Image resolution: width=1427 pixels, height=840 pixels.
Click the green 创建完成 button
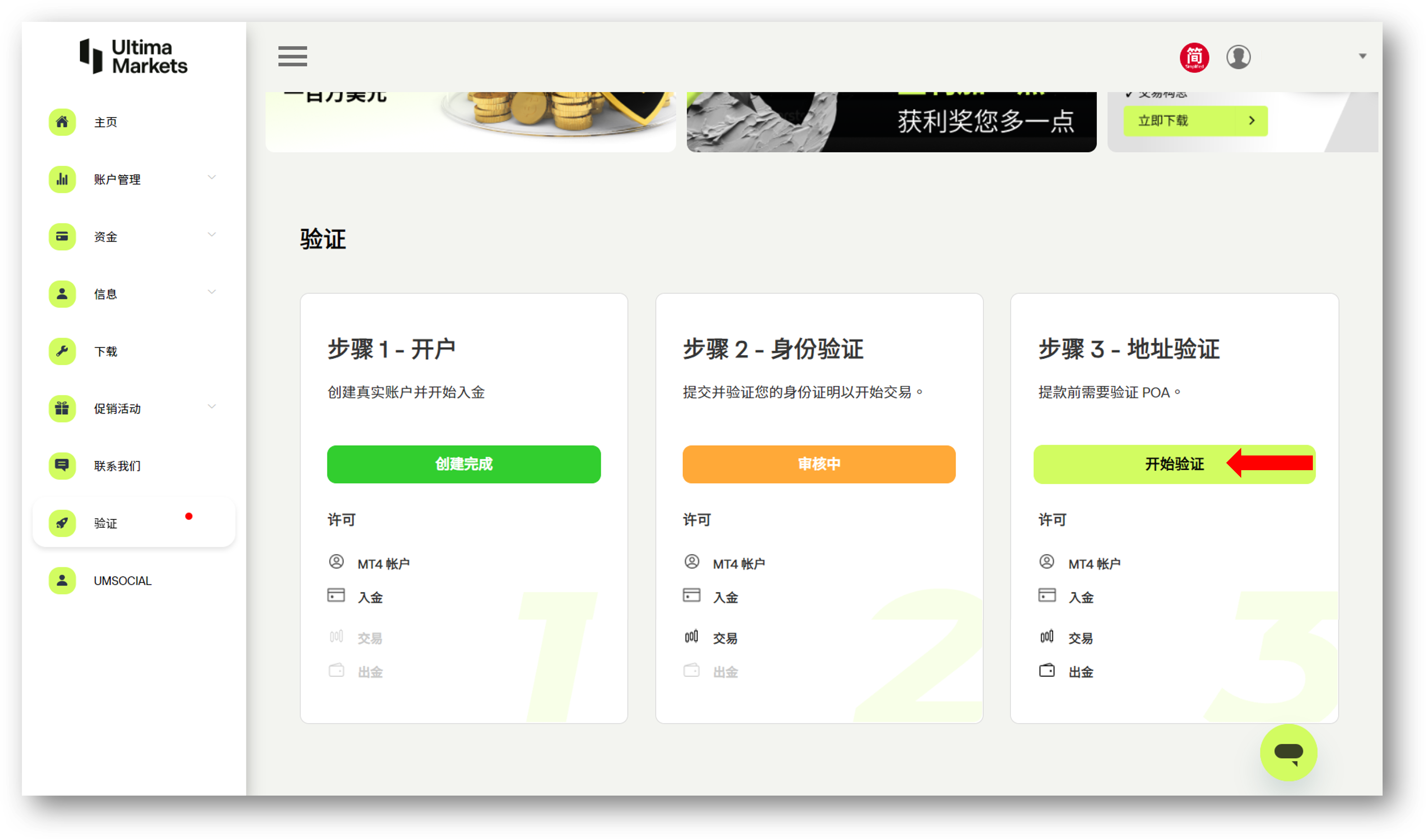[x=464, y=464]
